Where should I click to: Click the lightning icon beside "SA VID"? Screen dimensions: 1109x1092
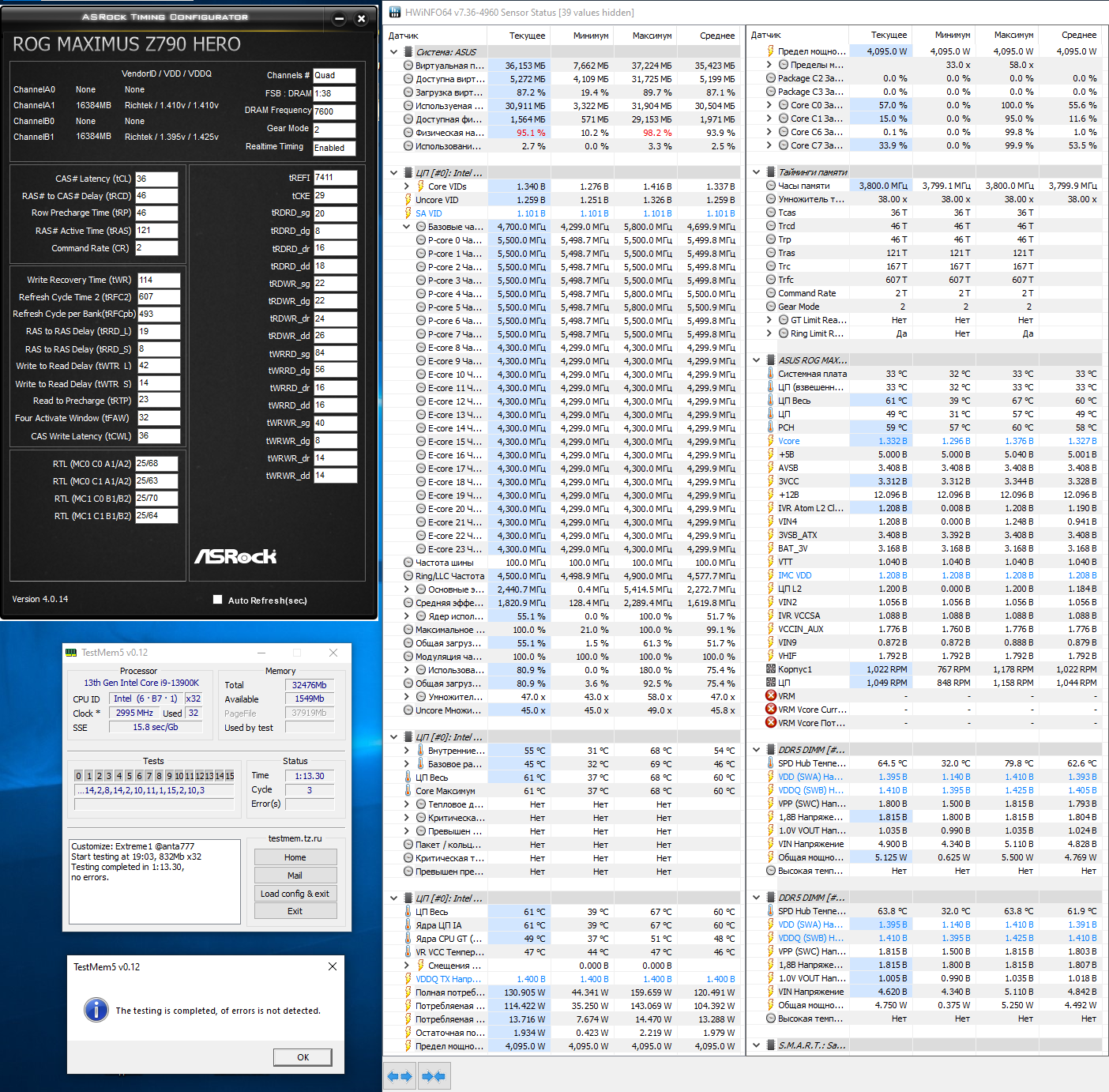click(408, 213)
